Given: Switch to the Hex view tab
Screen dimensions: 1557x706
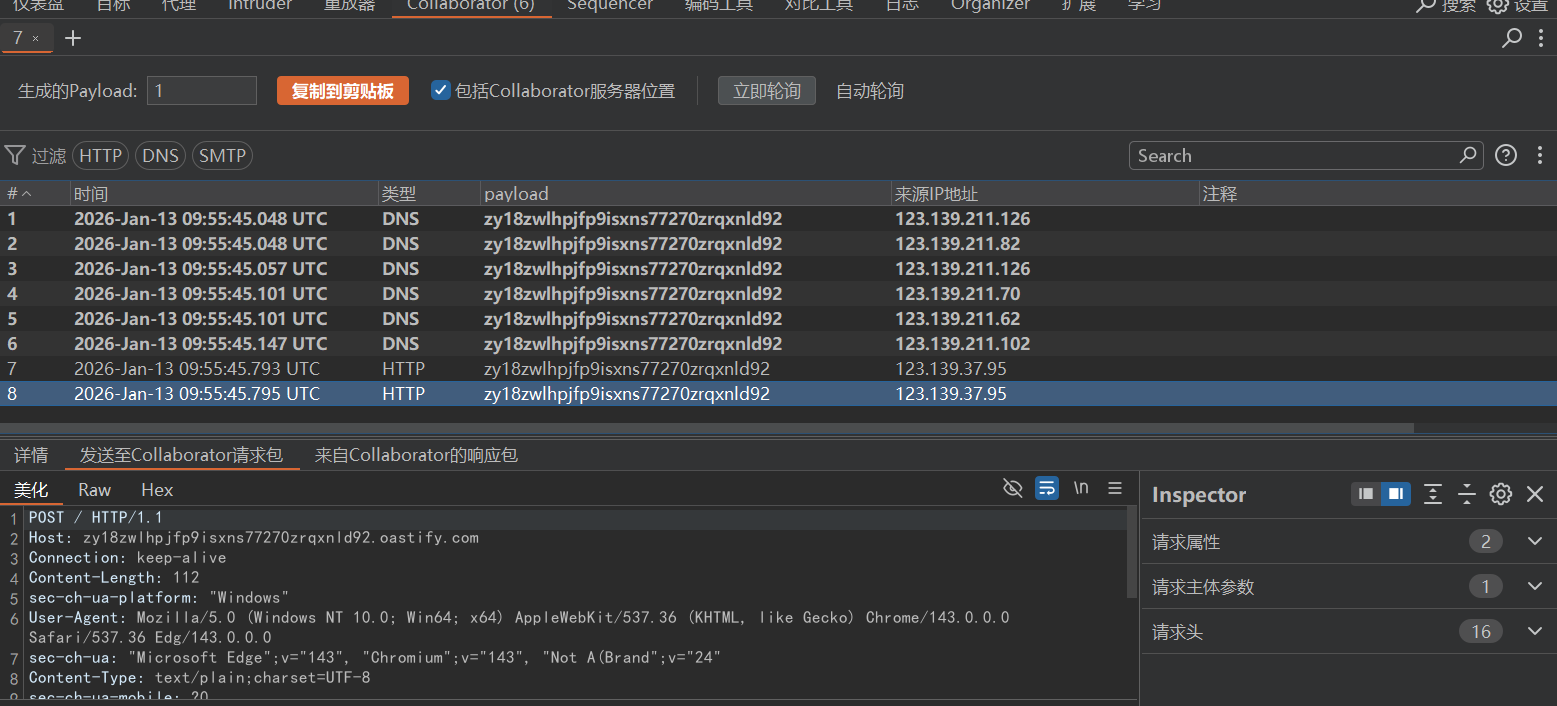Looking at the screenshot, I should [157, 490].
